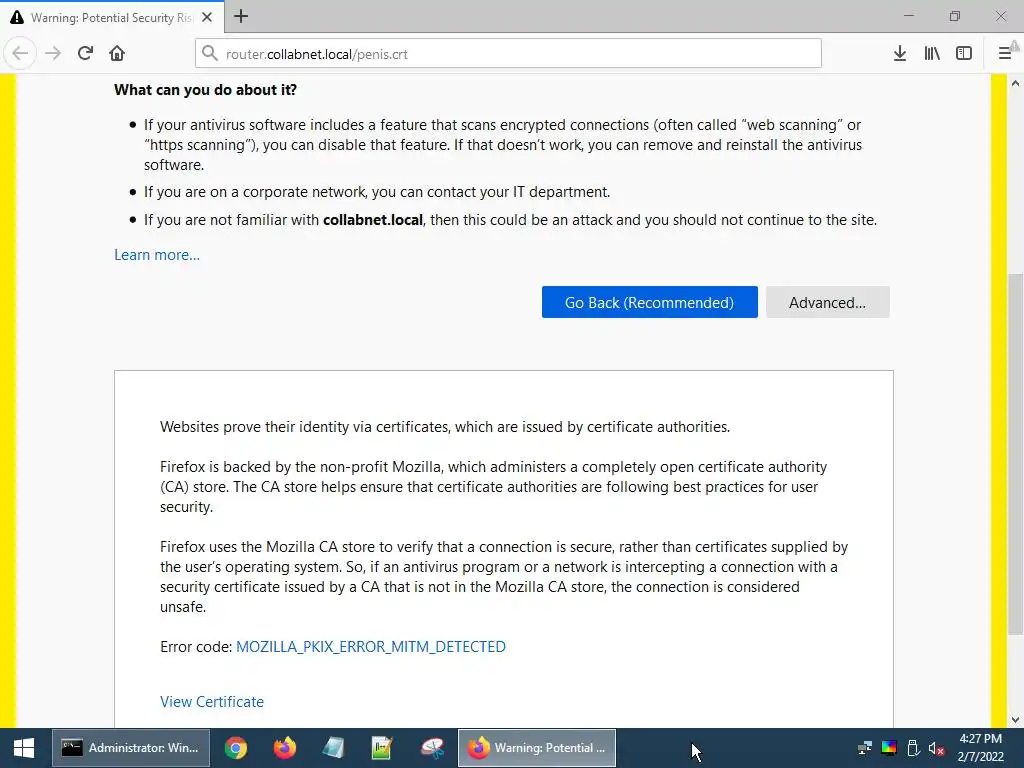Viewport: 1024px width, 768px height.
Task: Click the browser Back arrow button
Action: [x=20, y=54]
